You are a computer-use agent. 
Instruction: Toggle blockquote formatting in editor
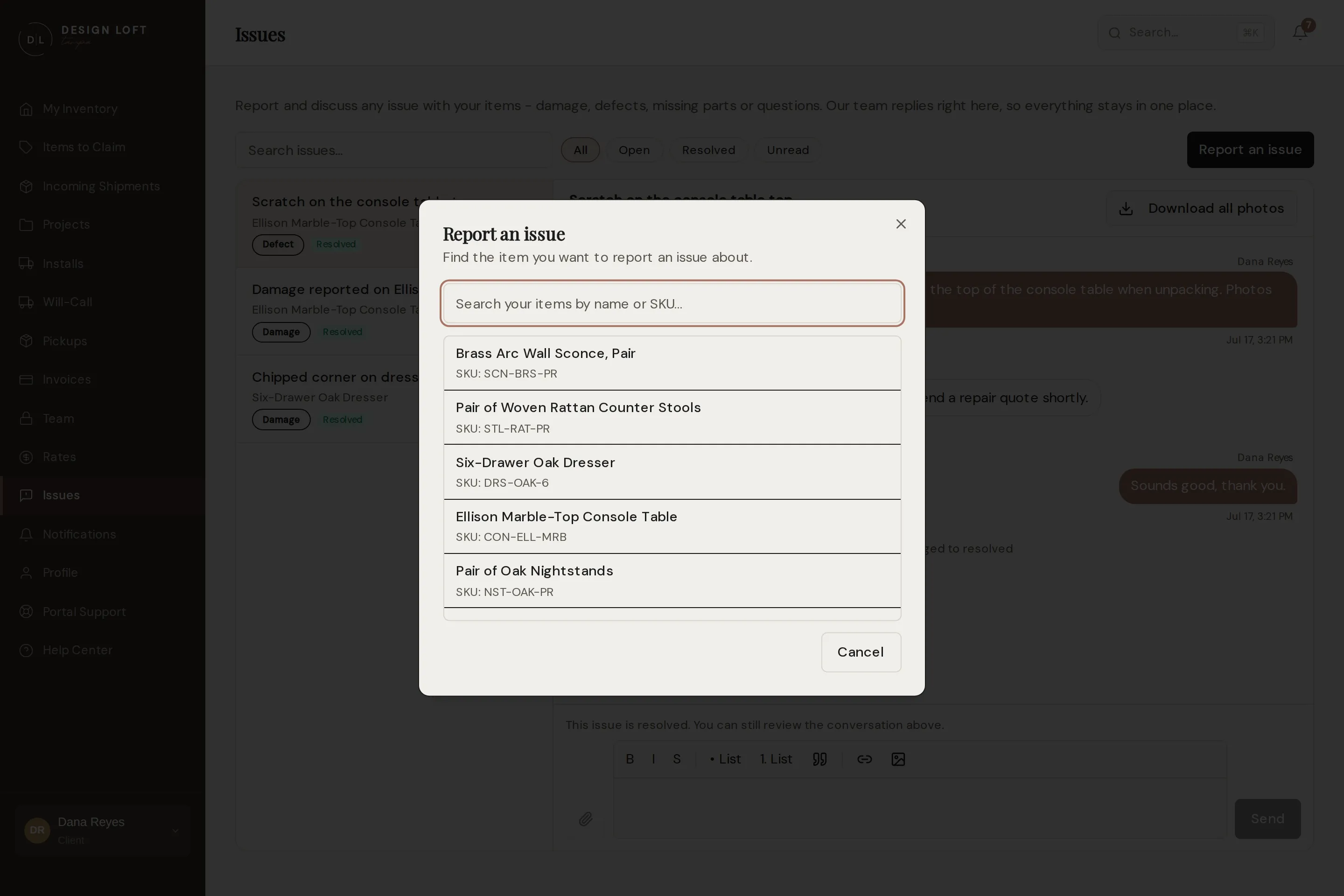[819, 759]
